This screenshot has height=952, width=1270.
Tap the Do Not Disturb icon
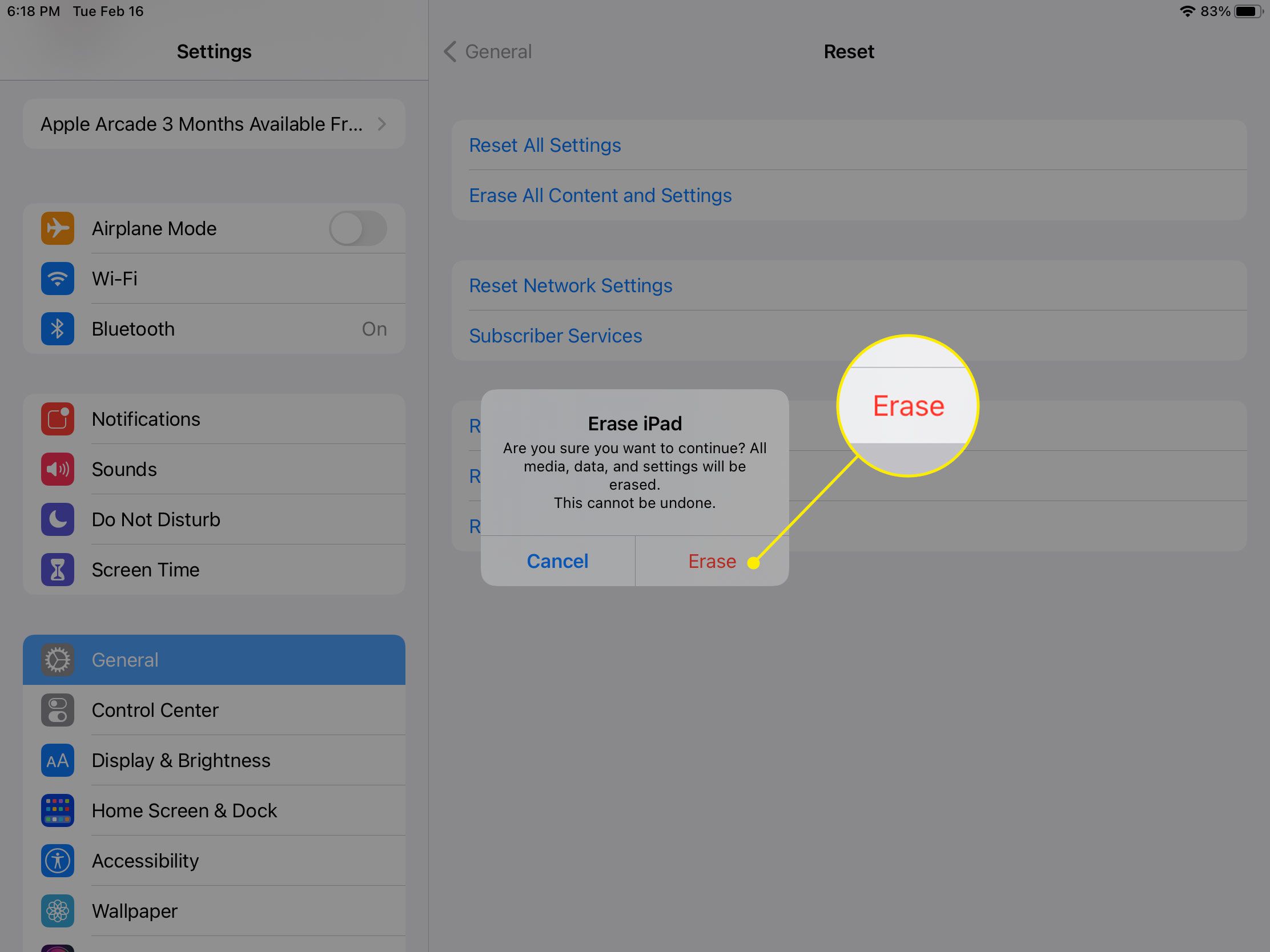pyautogui.click(x=57, y=519)
